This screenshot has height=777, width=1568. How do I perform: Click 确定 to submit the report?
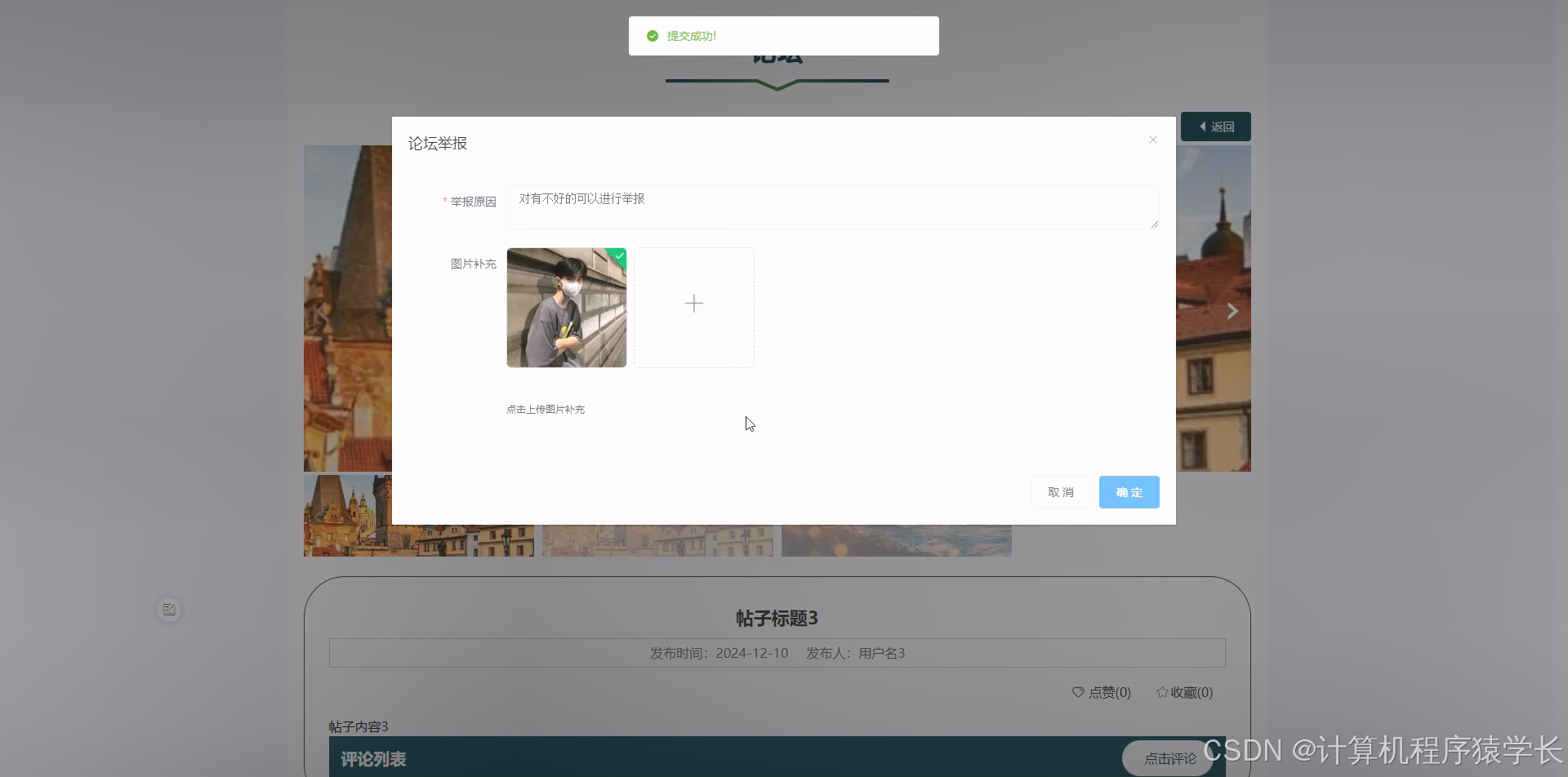point(1129,491)
